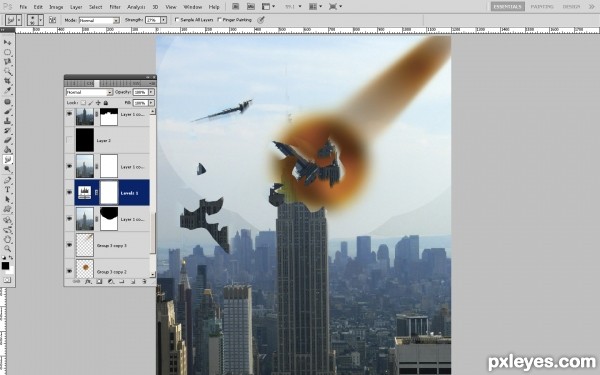Launch Mini Bridge from the application bar

pyautogui.click(x=251, y=7)
